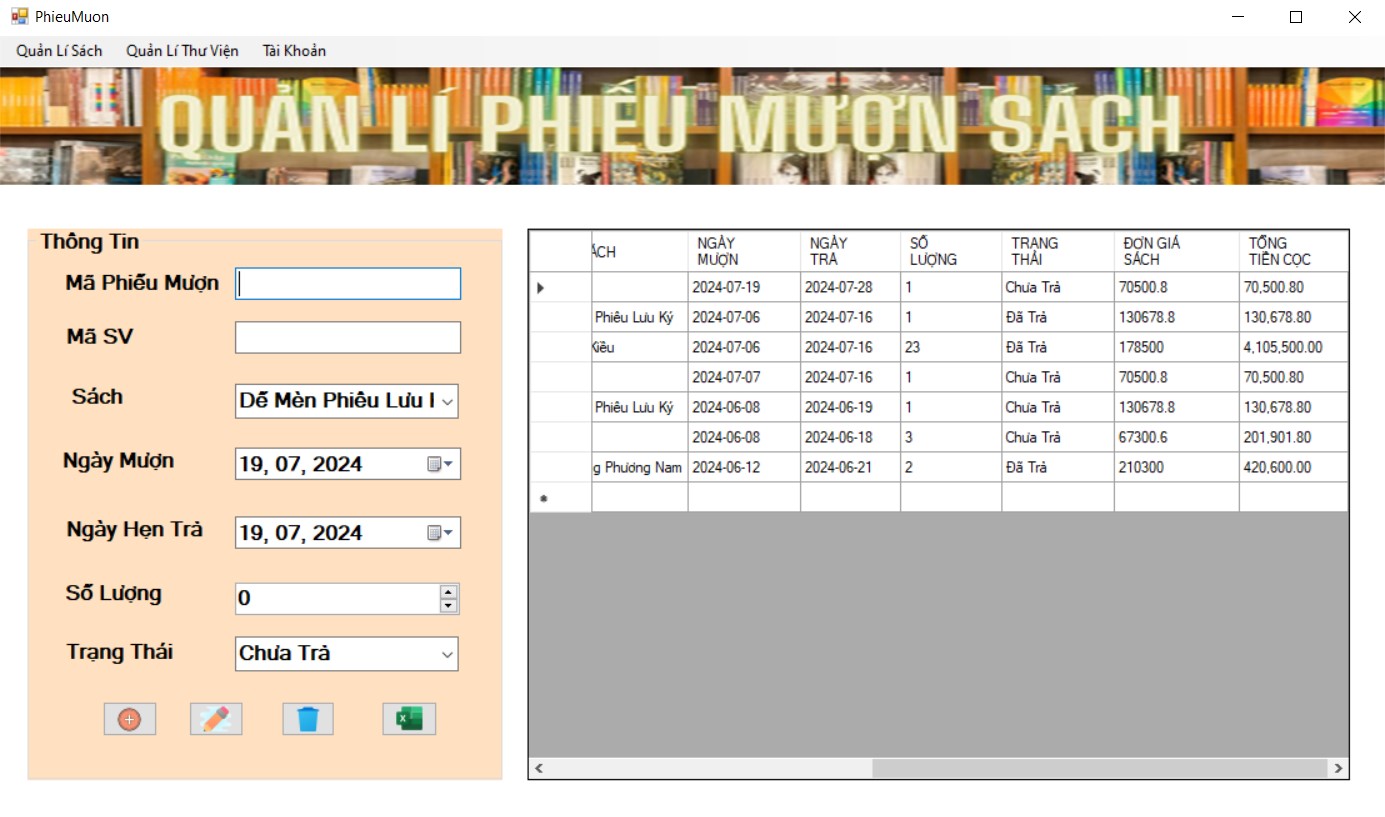1385x817 pixels.
Task: Increase Số Lượng with the up arrow
Action: pos(448,592)
